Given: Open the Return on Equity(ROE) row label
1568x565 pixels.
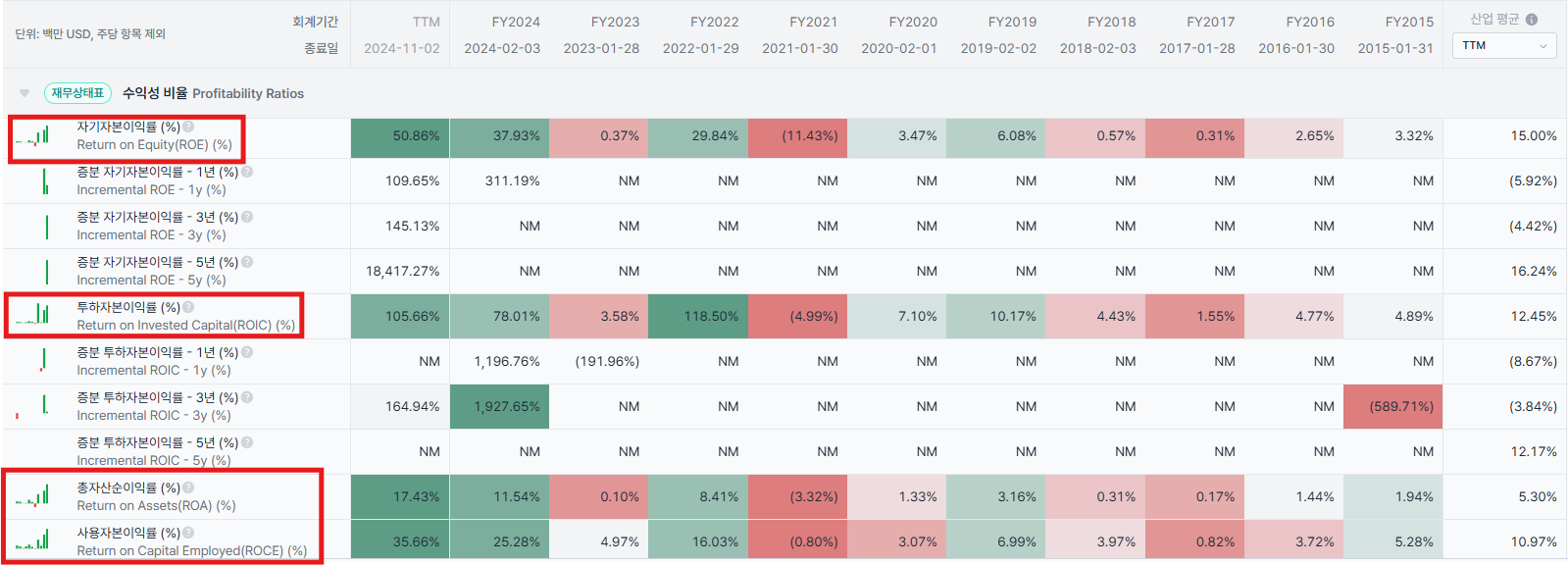Looking at the screenshot, I should 154,144.
